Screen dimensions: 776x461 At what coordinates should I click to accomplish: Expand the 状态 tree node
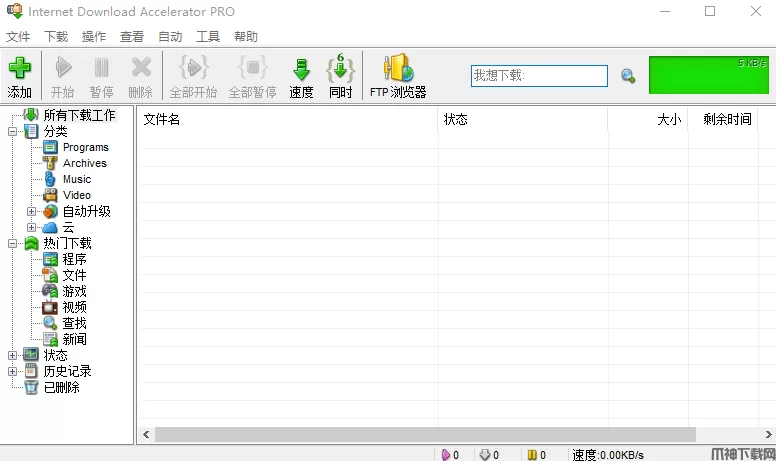click(x=12, y=355)
